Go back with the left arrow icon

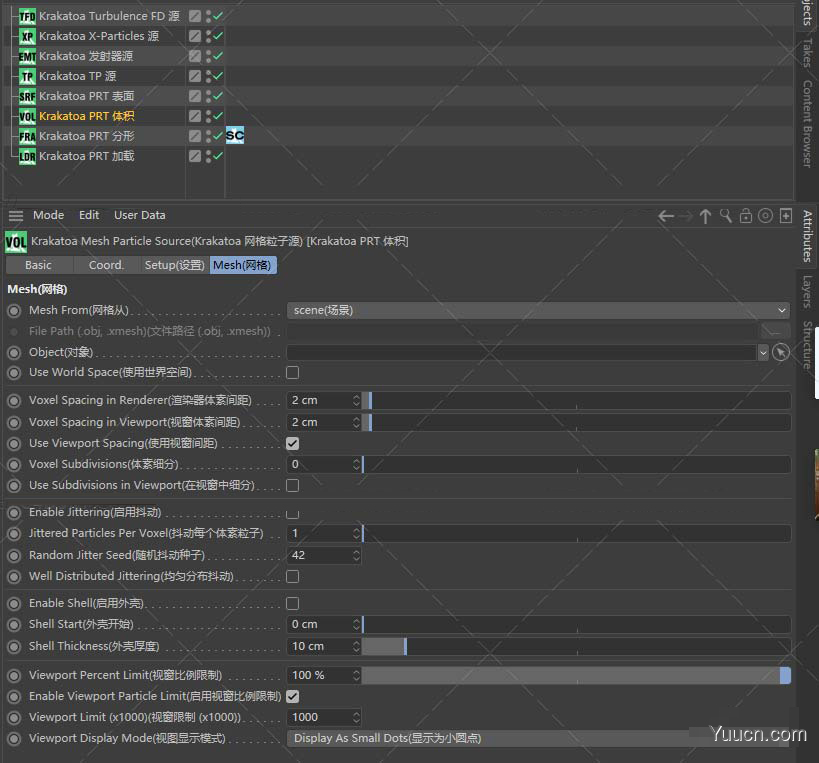click(665, 216)
